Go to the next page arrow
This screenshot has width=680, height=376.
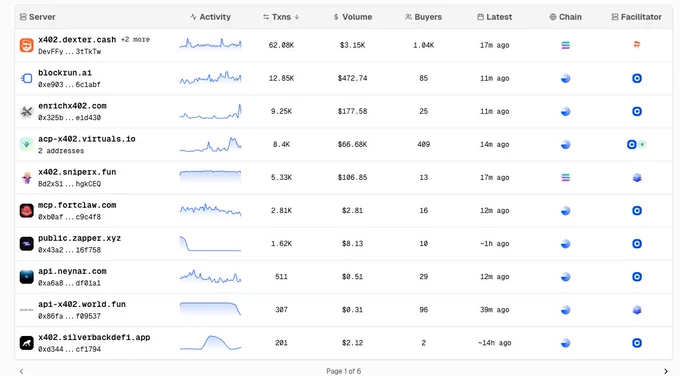pyautogui.click(x=666, y=371)
